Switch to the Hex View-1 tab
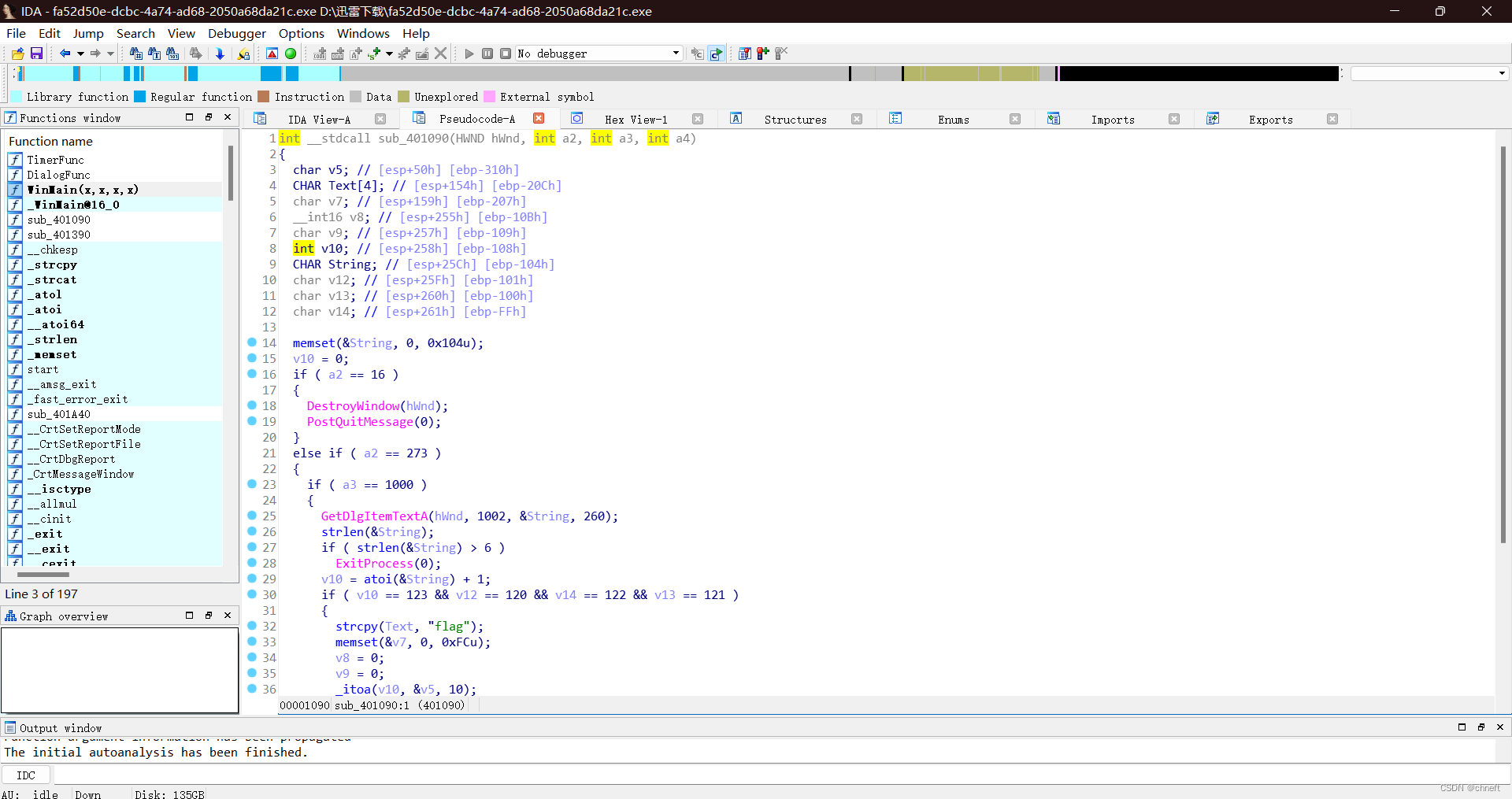Viewport: 1512px width, 799px height. [636, 120]
